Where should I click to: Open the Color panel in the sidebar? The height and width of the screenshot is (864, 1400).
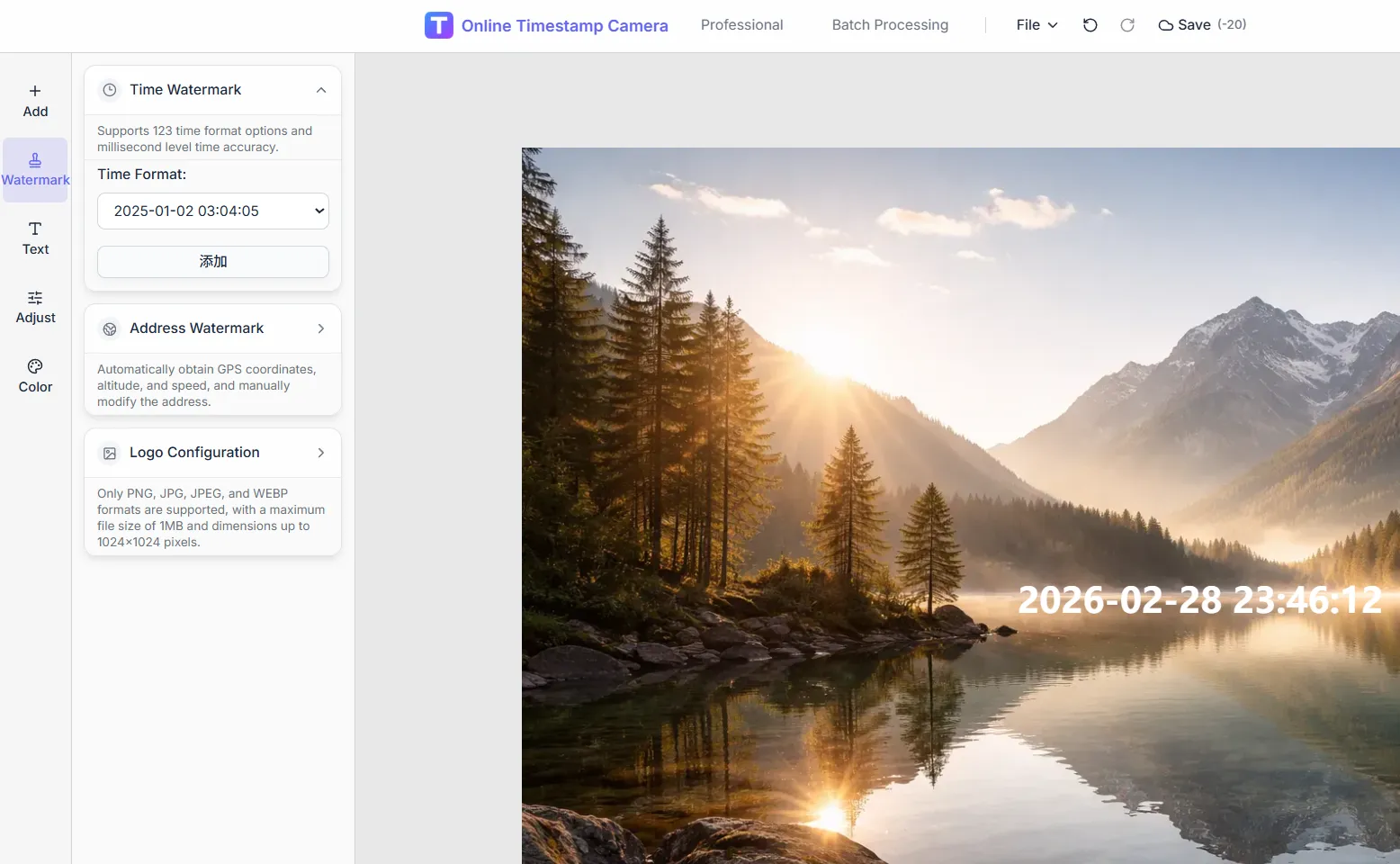coord(34,375)
